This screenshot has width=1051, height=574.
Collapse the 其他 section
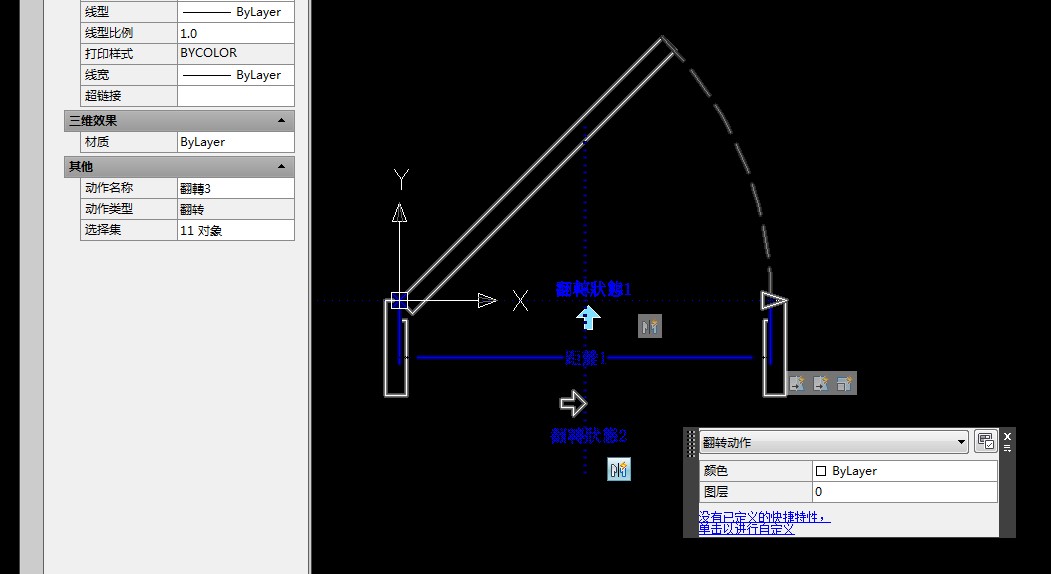click(282, 166)
